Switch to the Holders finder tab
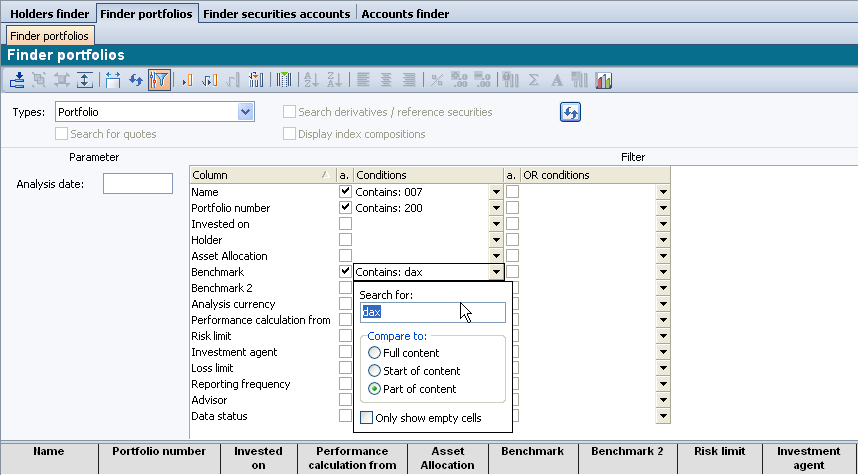Viewport: 858px width, 475px height. coord(49,14)
